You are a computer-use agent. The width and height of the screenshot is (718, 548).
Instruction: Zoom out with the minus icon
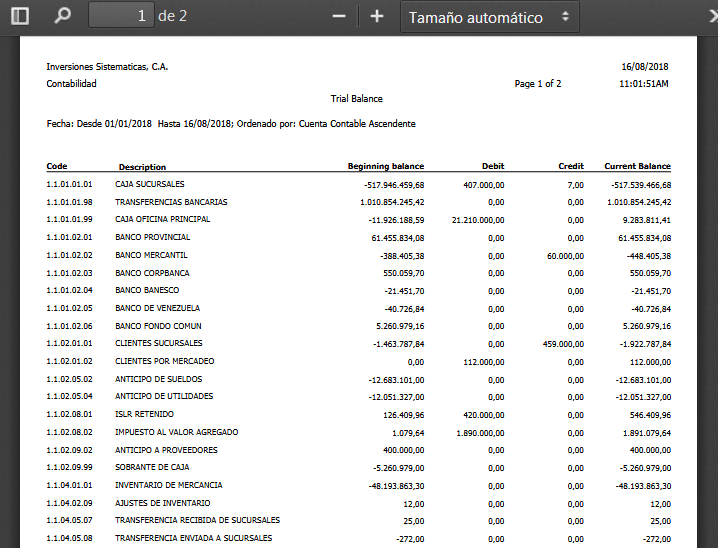pyautogui.click(x=339, y=17)
